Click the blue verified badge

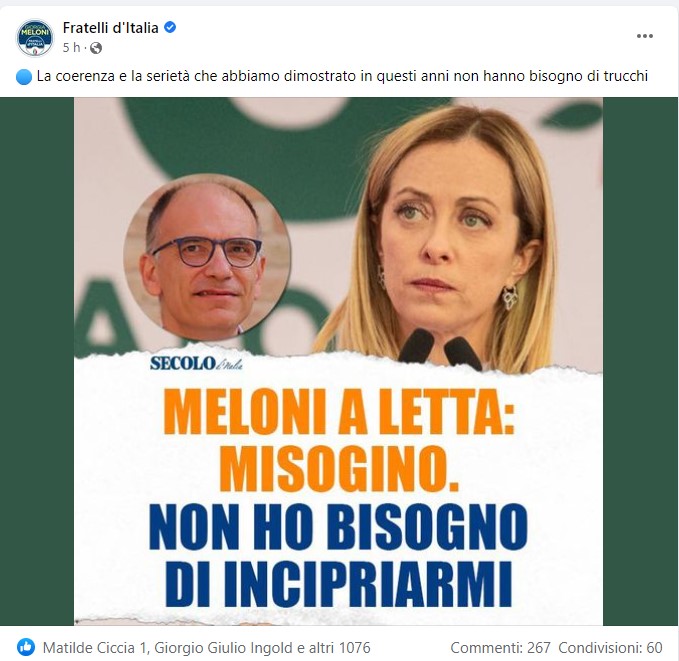pyautogui.click(x=170, y=28)
